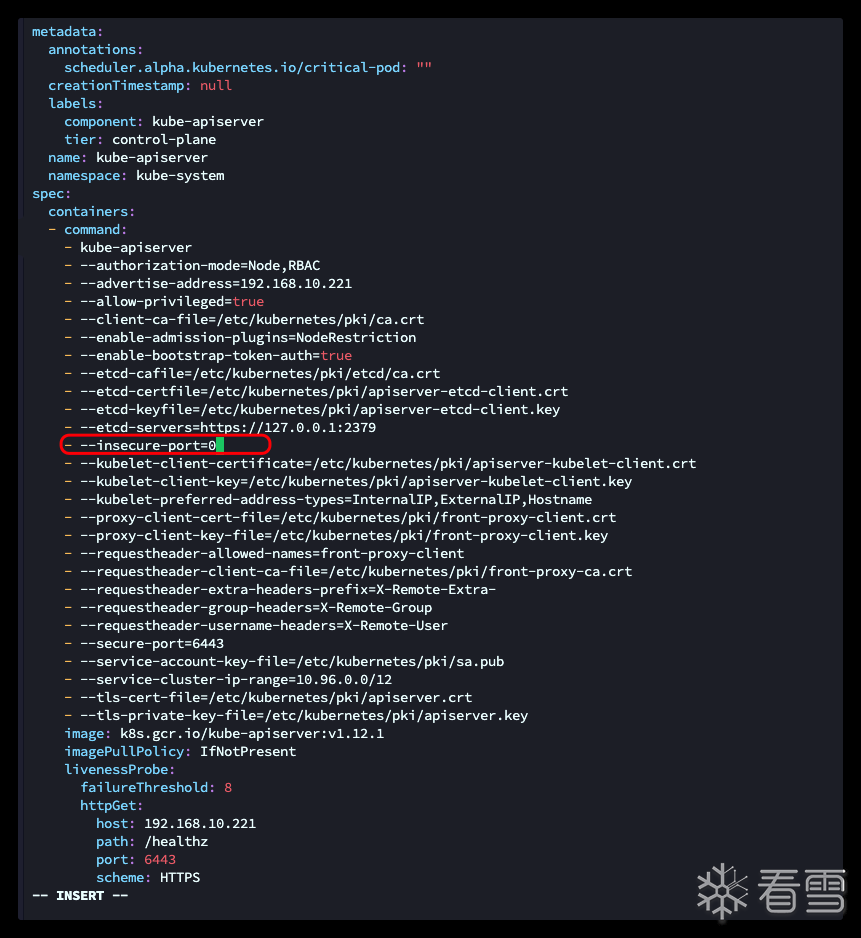This screenshot has height=938, width=861.
Task: Click the failureThreshold value 8
Action: tap(228, 787)
